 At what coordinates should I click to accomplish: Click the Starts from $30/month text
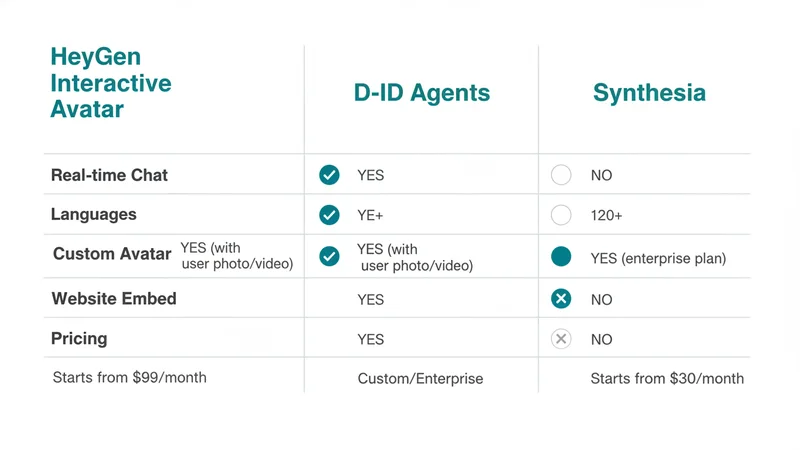pyautogui.click(x=667, y=379)
